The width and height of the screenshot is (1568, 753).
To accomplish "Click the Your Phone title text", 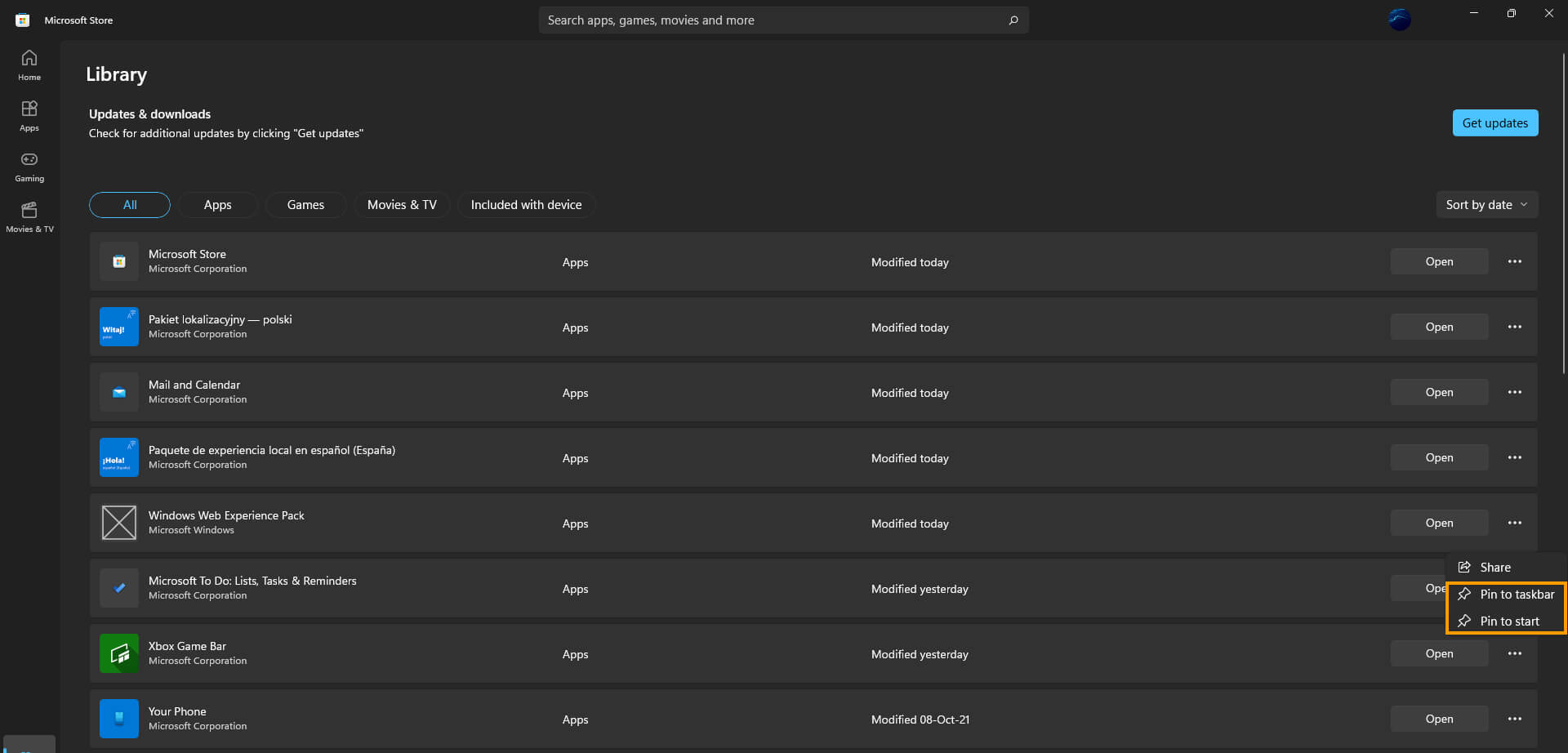I will click(177, 711).
